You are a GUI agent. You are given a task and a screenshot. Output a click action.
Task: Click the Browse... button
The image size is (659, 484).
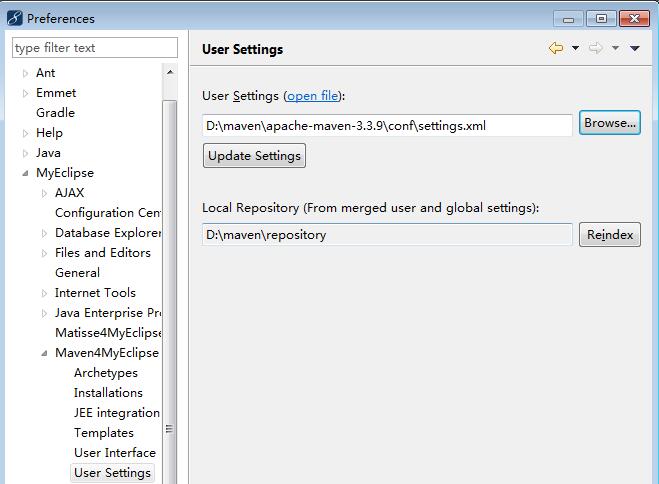pyautogui.click(x=609, y=123)
